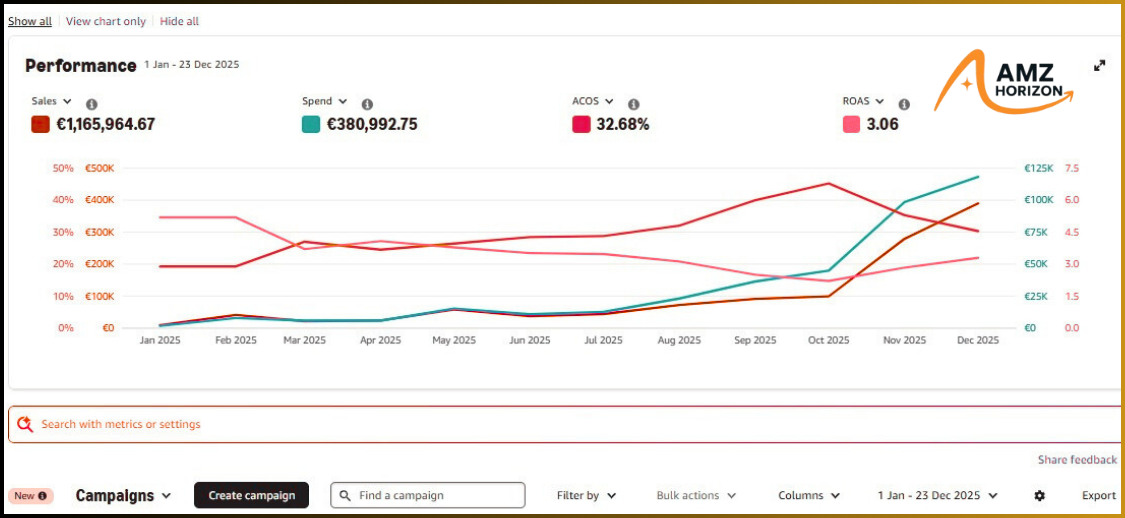The height and width of the screenshot is (518, 1125).
Task: Open the Campaigns menu selector
Action: [x=123, y=496]
